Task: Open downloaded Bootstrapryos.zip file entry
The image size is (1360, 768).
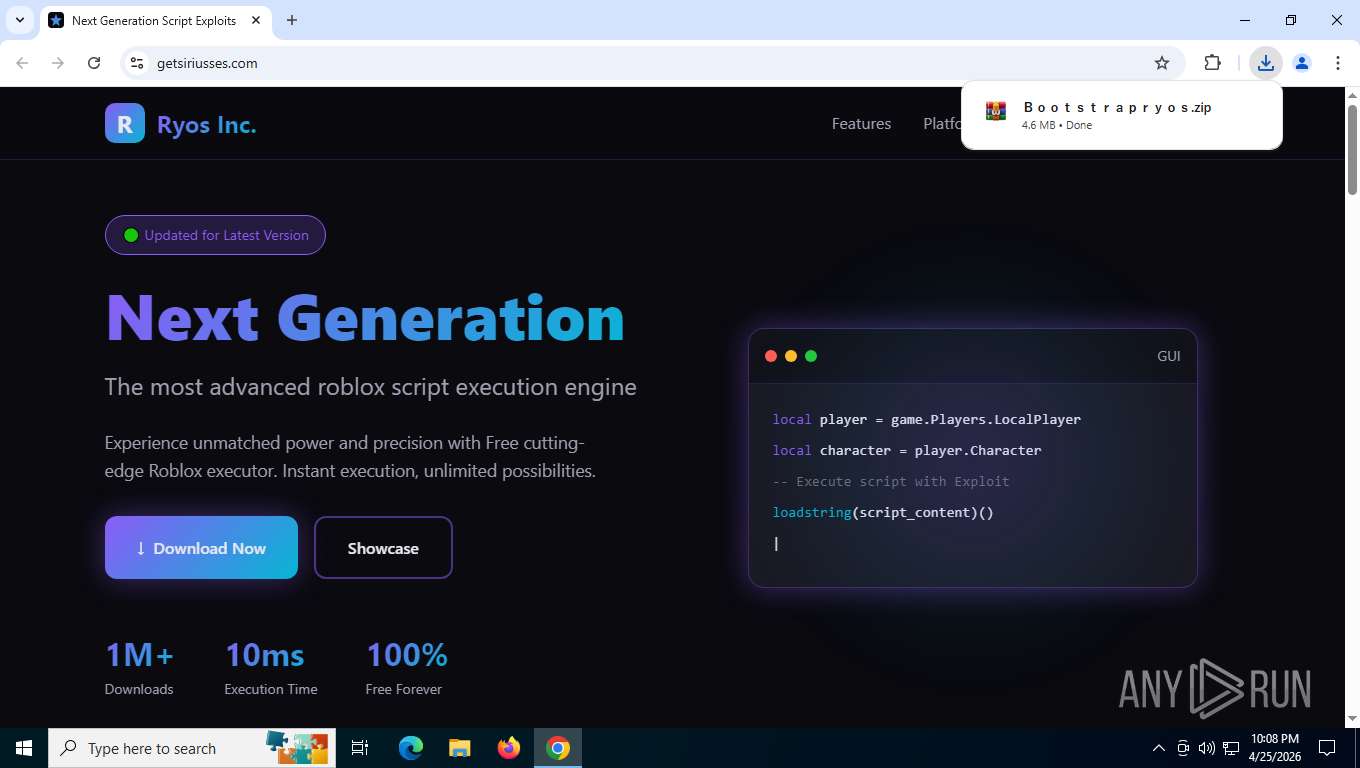Action: pyautogui.click(x=1122, y=115)
